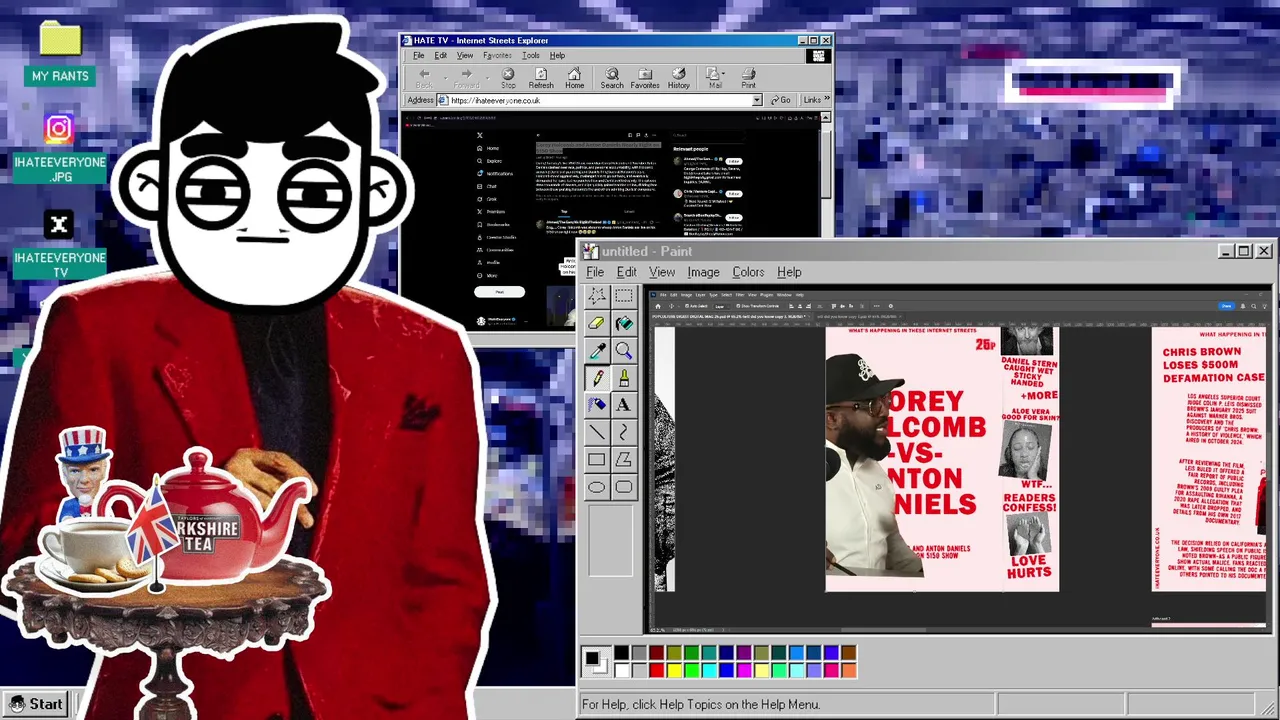
Task: Open Search in the browser toolbar
Action: click(x=612, y=78)
